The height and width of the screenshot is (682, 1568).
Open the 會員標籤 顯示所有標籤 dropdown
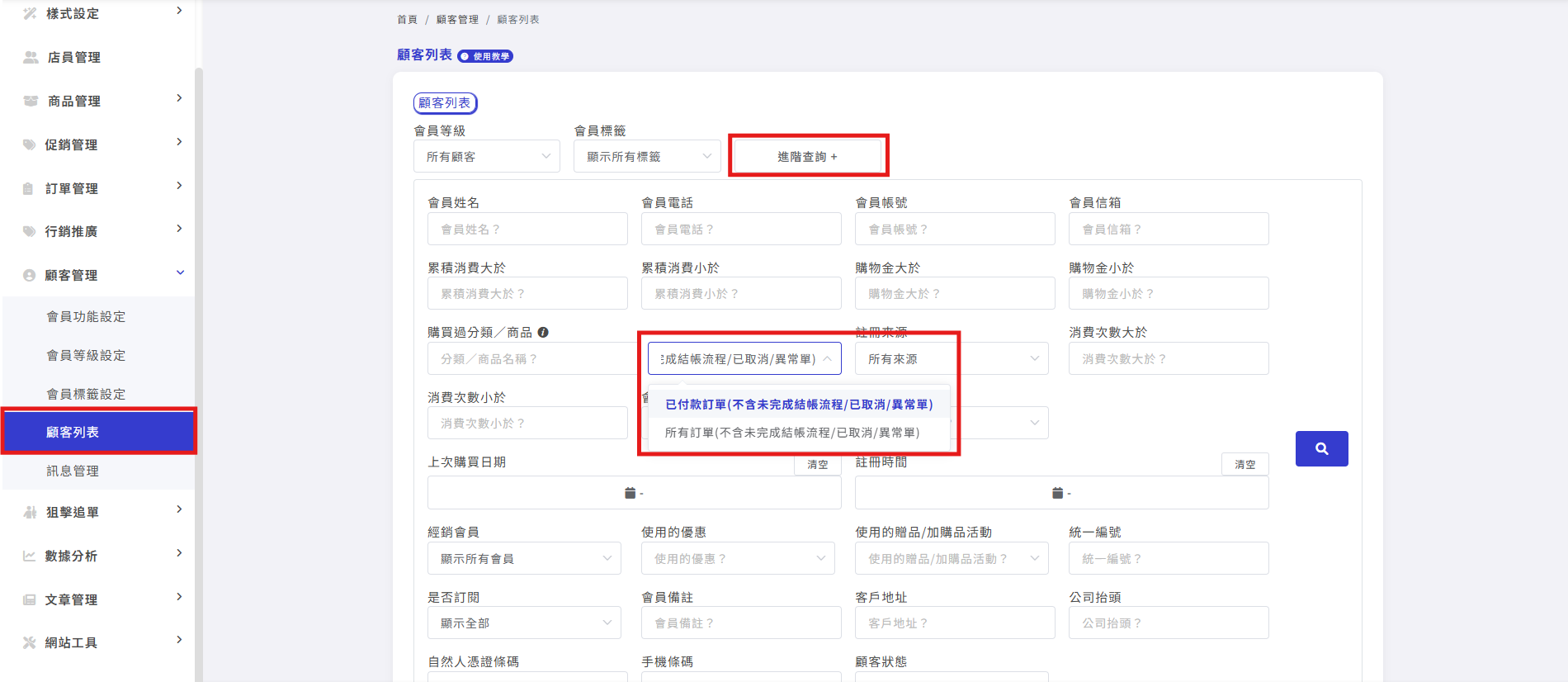647,156
